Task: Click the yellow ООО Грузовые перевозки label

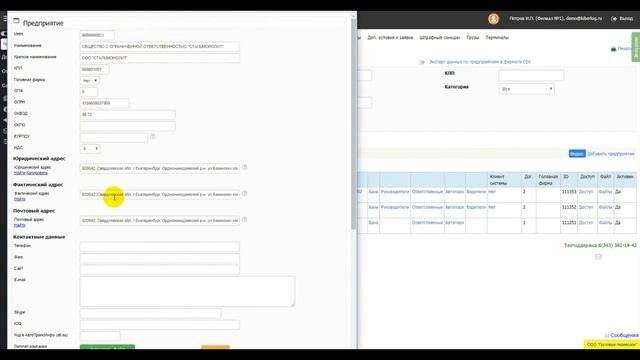Action: pyautogui.click(x=611, y=344)
